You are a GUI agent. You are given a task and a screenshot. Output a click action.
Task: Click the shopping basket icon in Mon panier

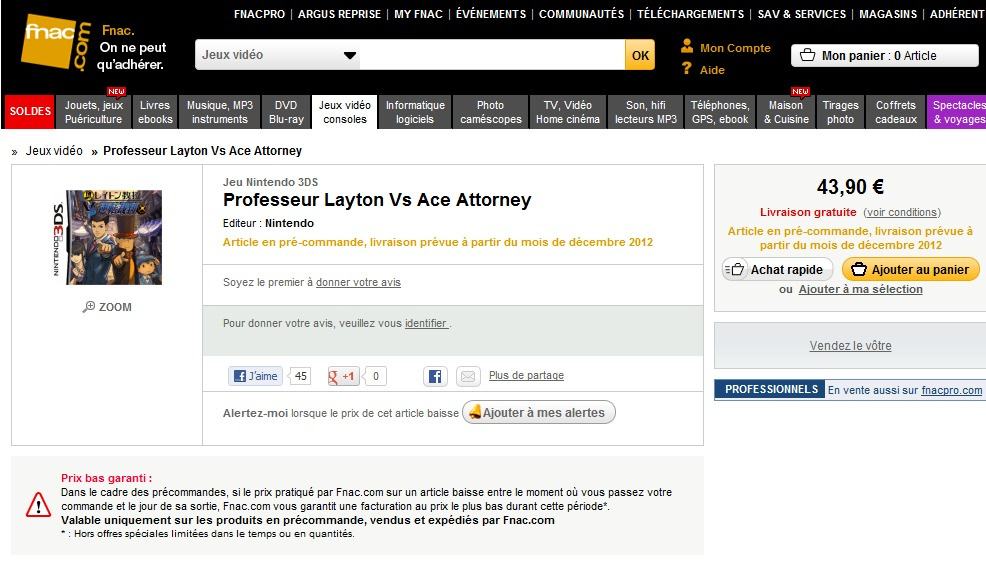coord(807,55)
